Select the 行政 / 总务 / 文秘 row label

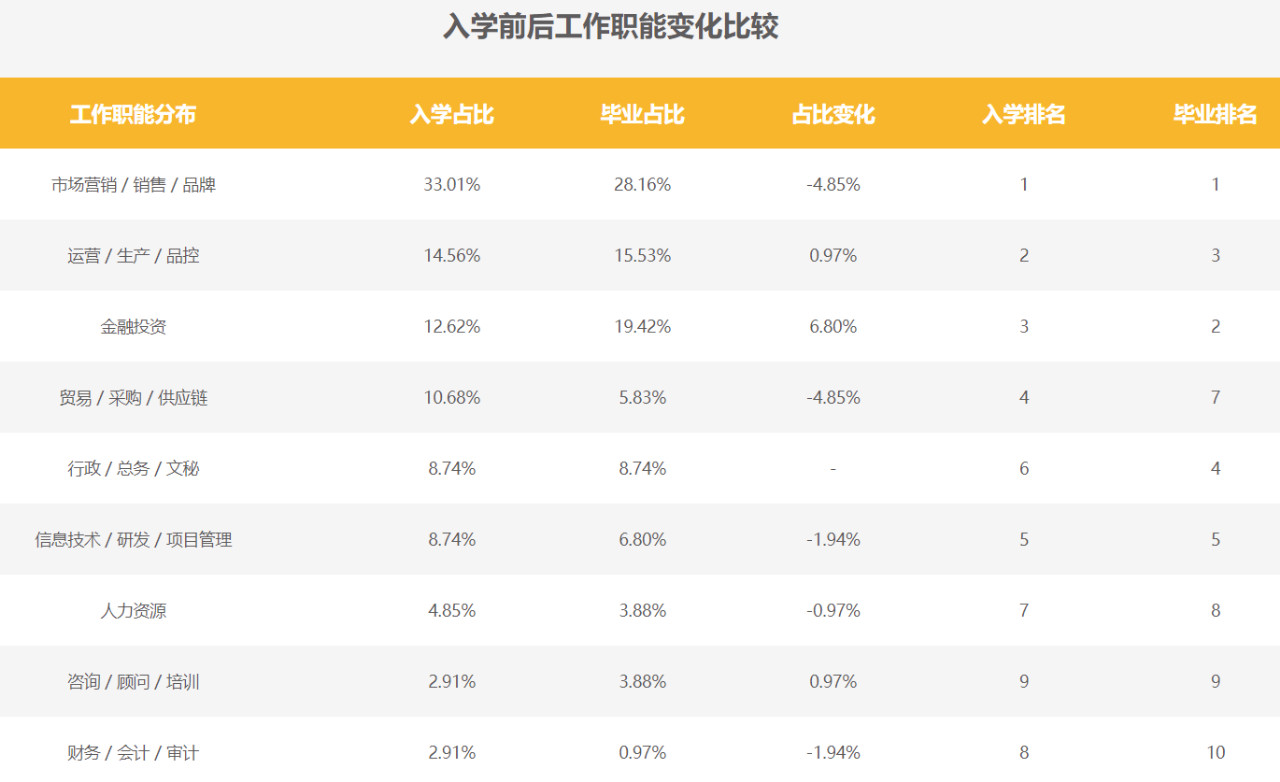tap(133, 469)
